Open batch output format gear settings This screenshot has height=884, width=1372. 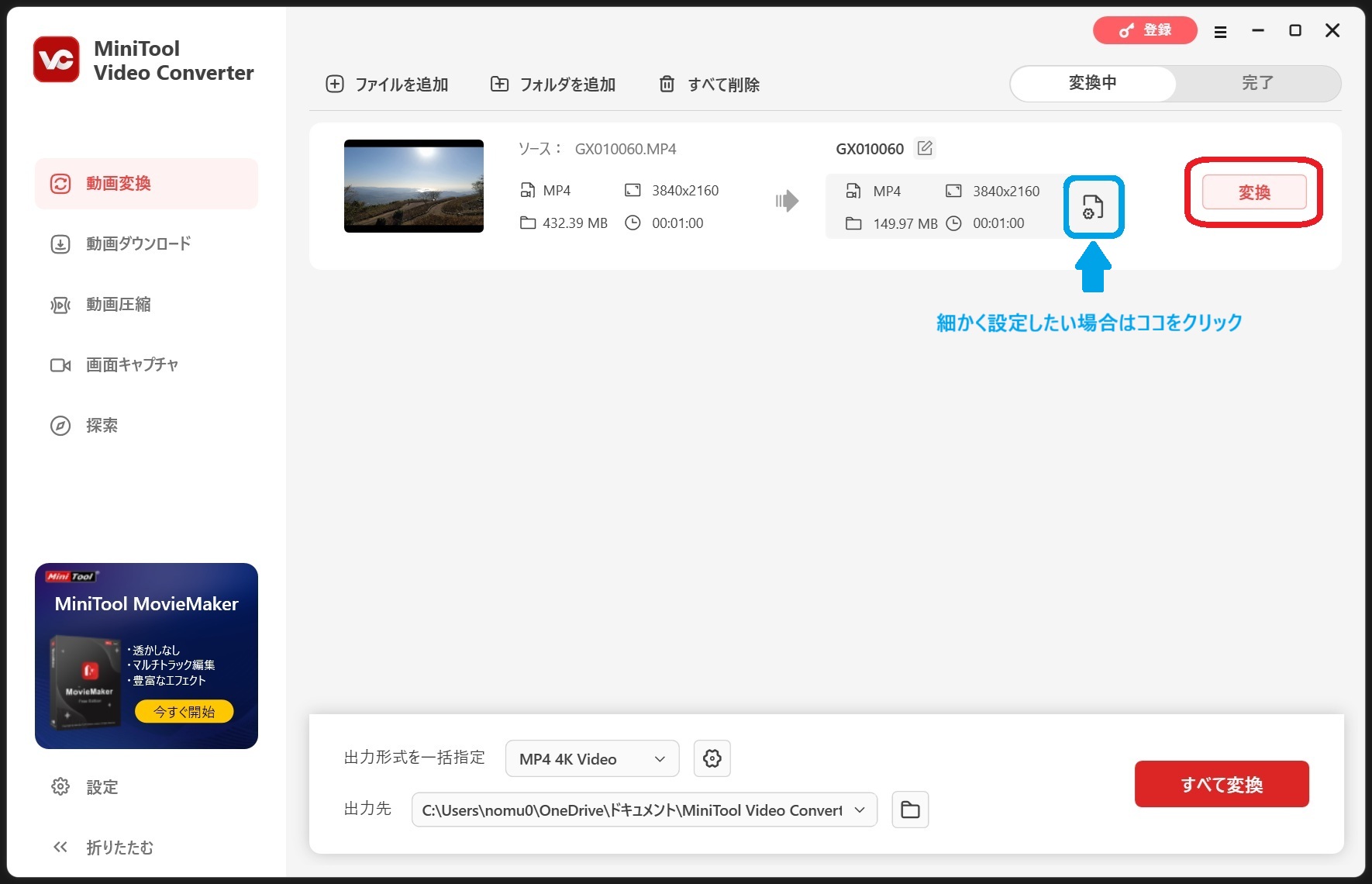tap(712, 758)
